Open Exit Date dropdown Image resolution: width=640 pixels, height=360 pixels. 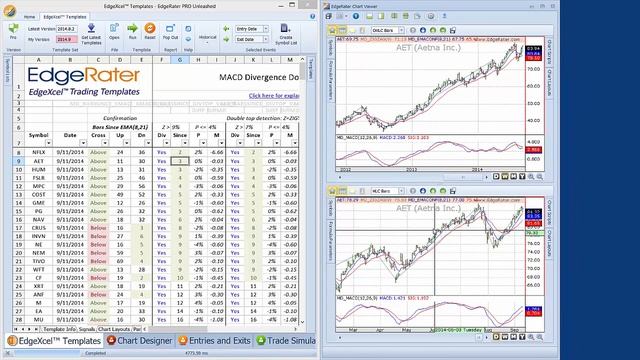[266, 39]
